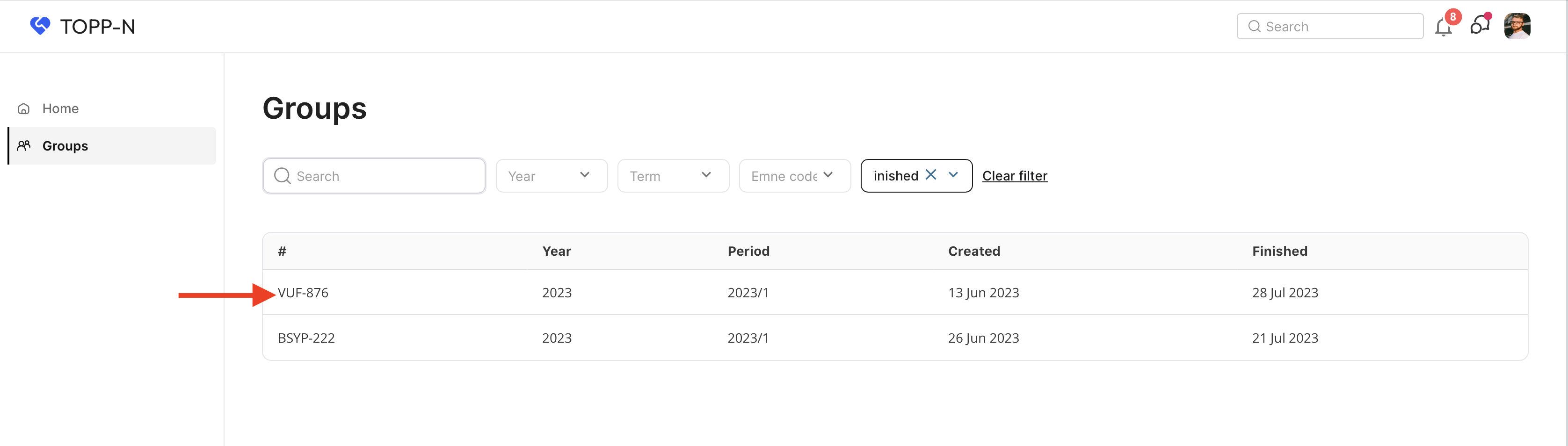Click the user profile avatar
Viewport: 1568px width, 446px height.
tap(1516, 26)
